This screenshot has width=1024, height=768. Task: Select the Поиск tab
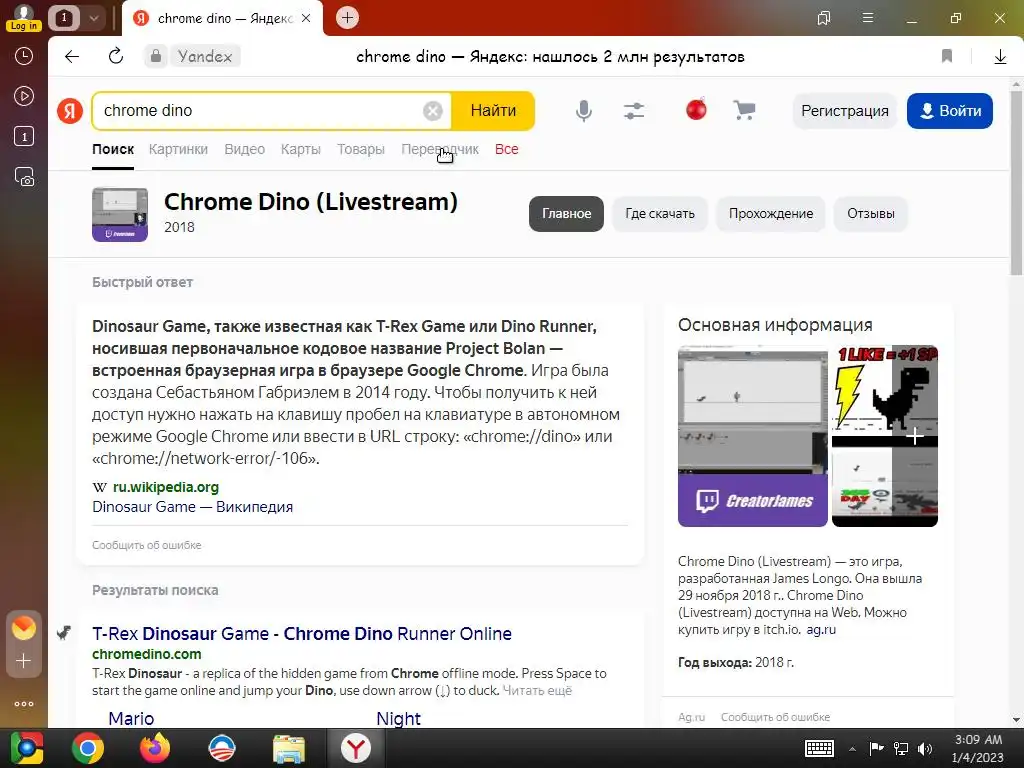(113, 149)
